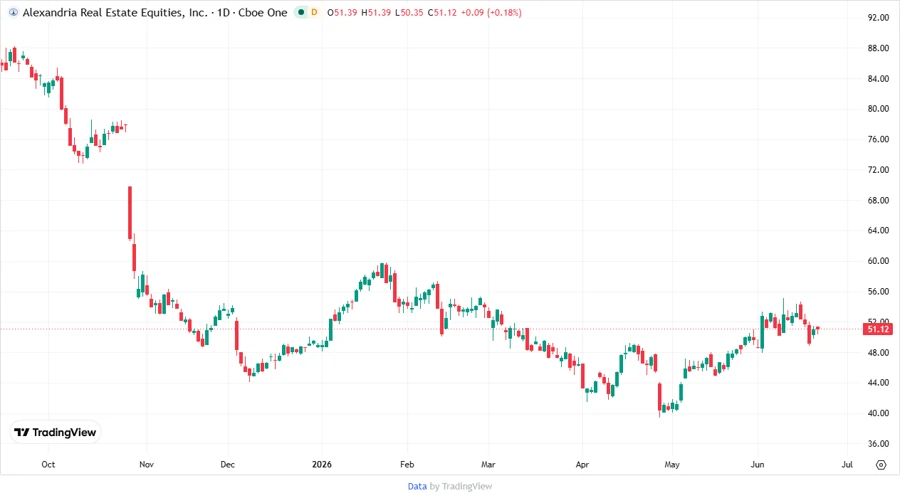Click the 36.00 price scale label

(878, 443)
